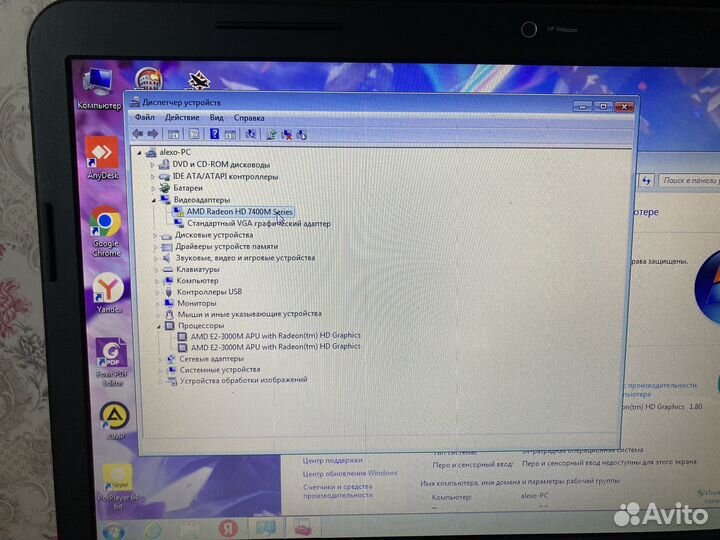This screenshot has width=720, height=540.
Task: Click the red toolbox Device Manager taskbar button
Action: pyautogui.click(x=302, y=527)
